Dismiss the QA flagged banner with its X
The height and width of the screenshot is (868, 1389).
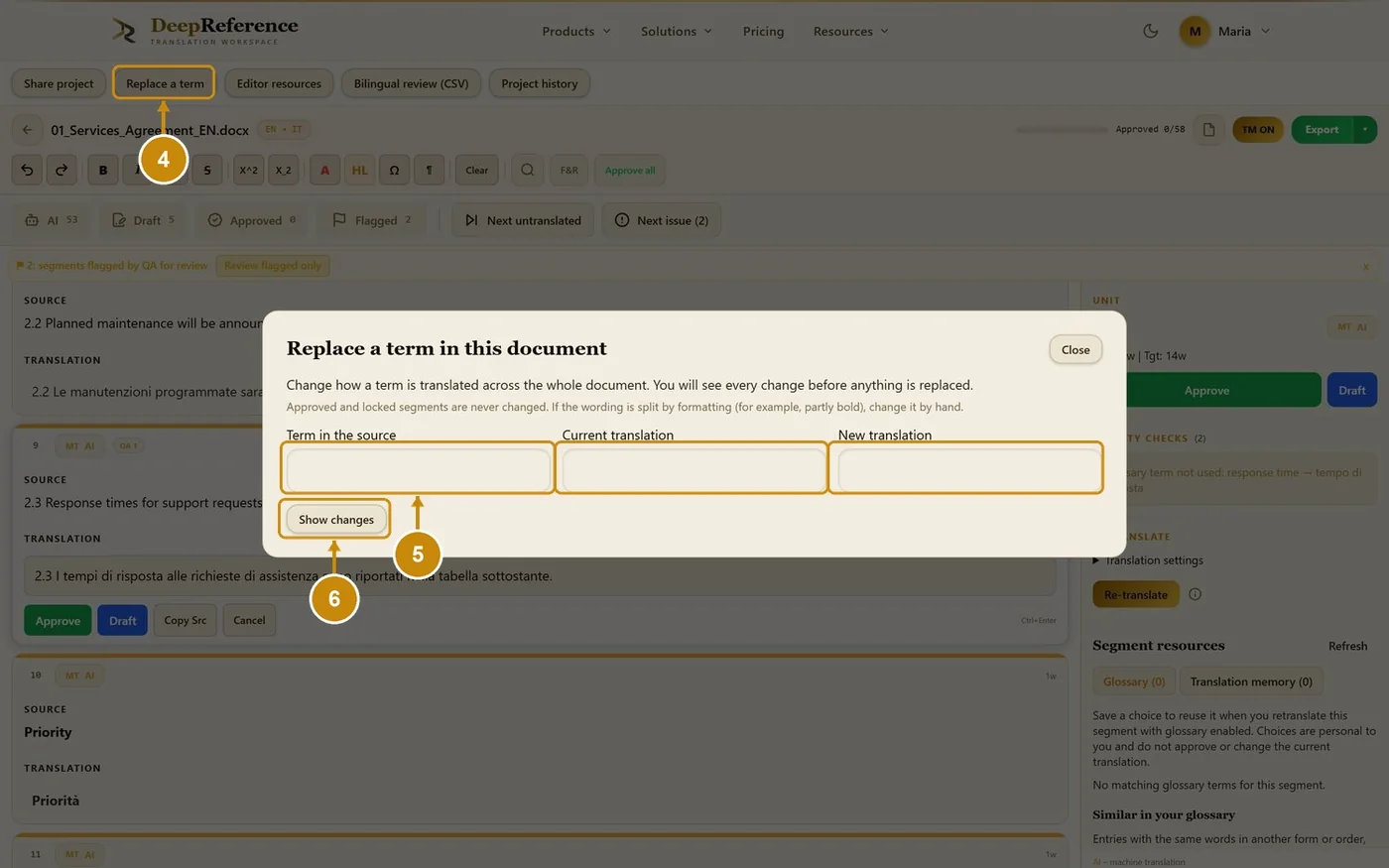[x=1366, y=266]
